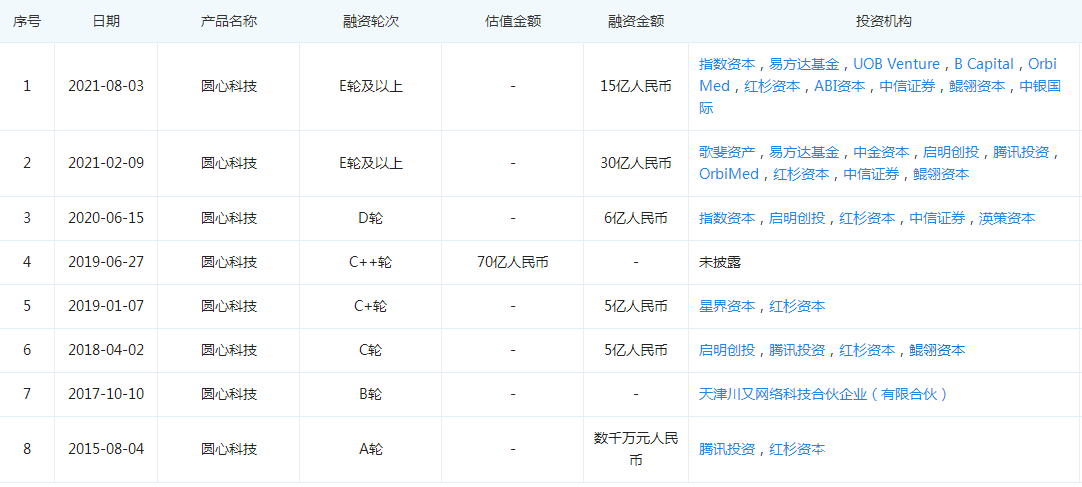Viewport: 1082px width, 487px height.
Task: Select the date cell 2019-06-27
Action: tap(106, 262)
